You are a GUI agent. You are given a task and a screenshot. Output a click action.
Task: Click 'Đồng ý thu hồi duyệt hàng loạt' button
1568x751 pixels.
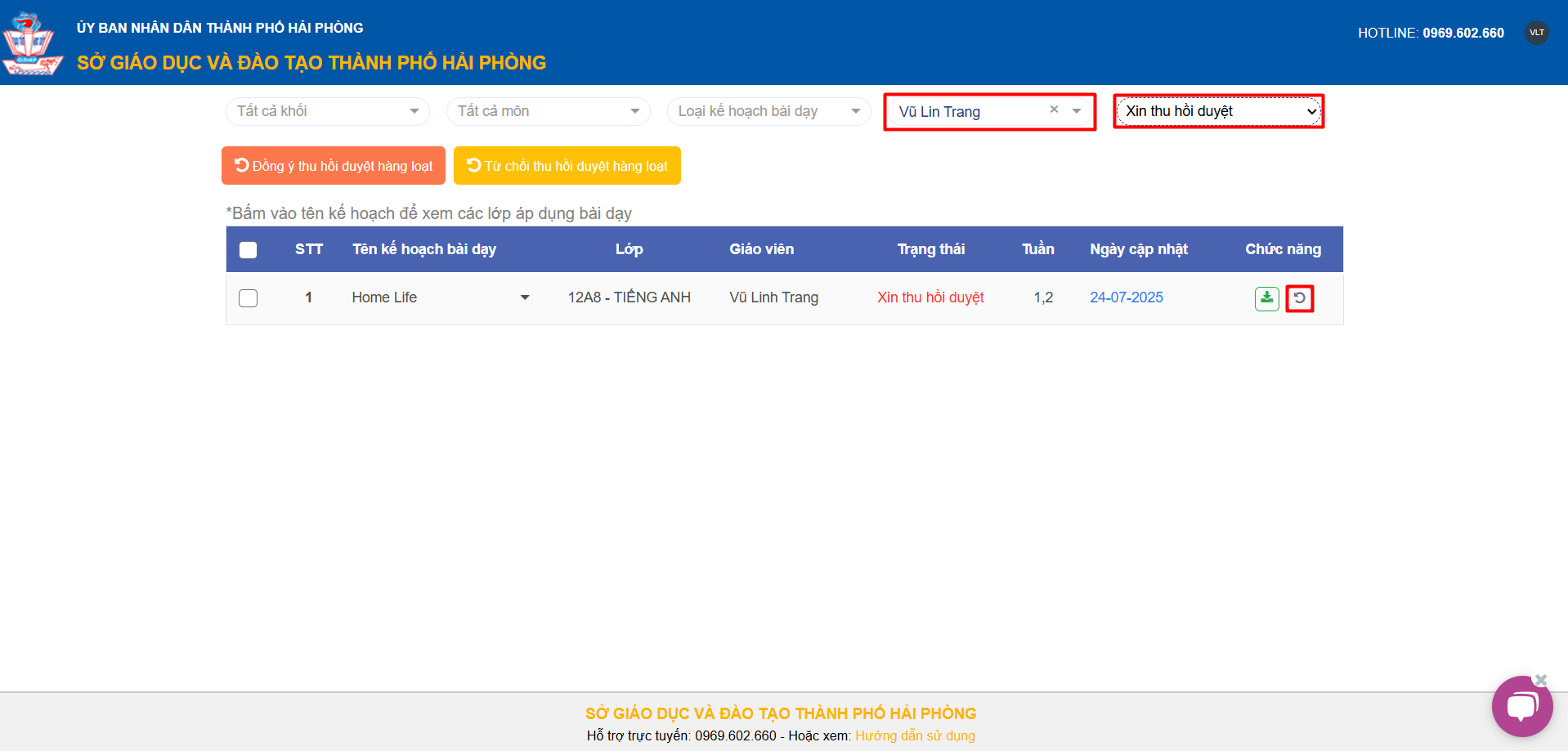click(334, 166)
